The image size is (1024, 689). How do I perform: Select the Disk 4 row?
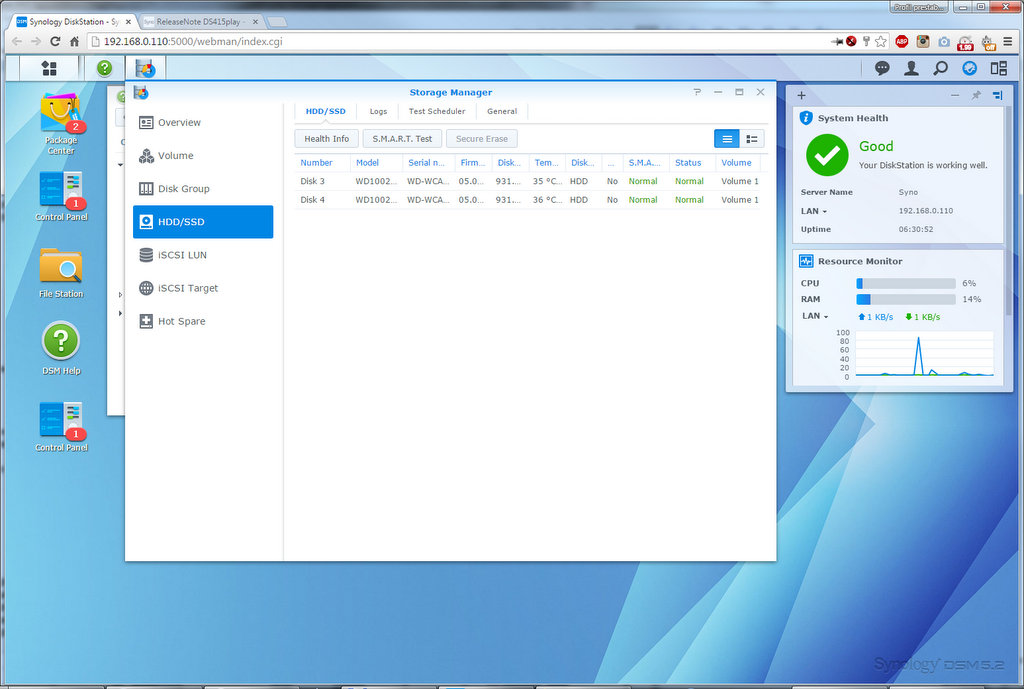click(530, 200)
